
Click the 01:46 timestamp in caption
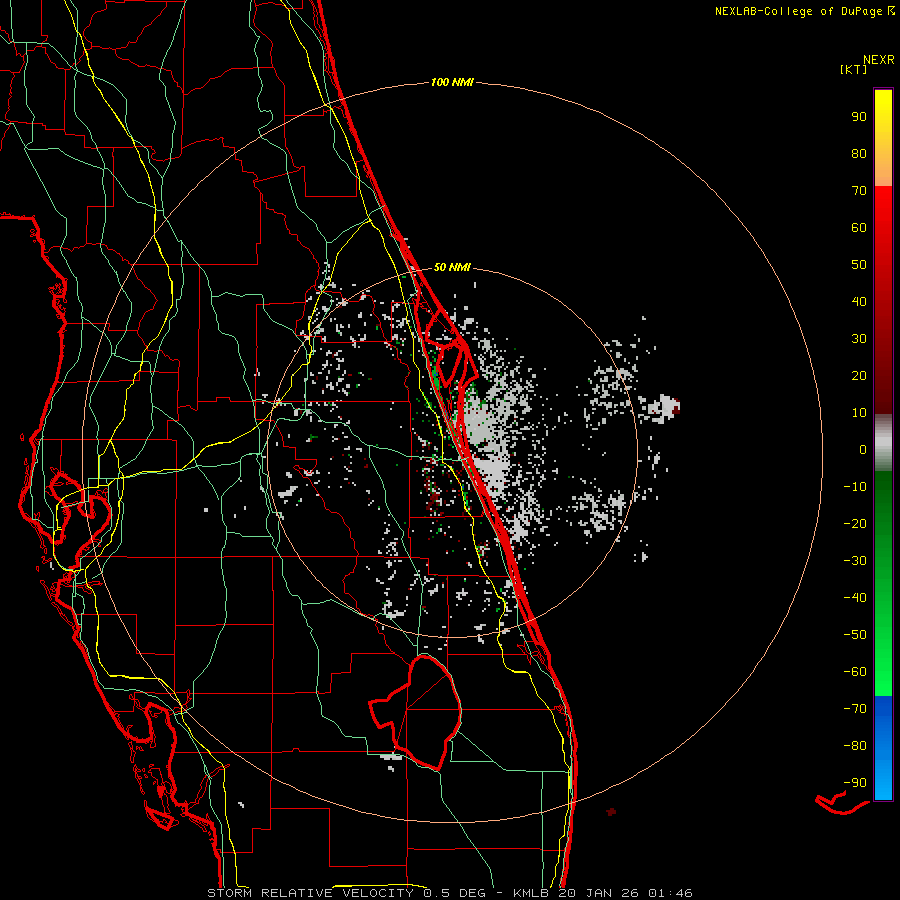point(670,893)
